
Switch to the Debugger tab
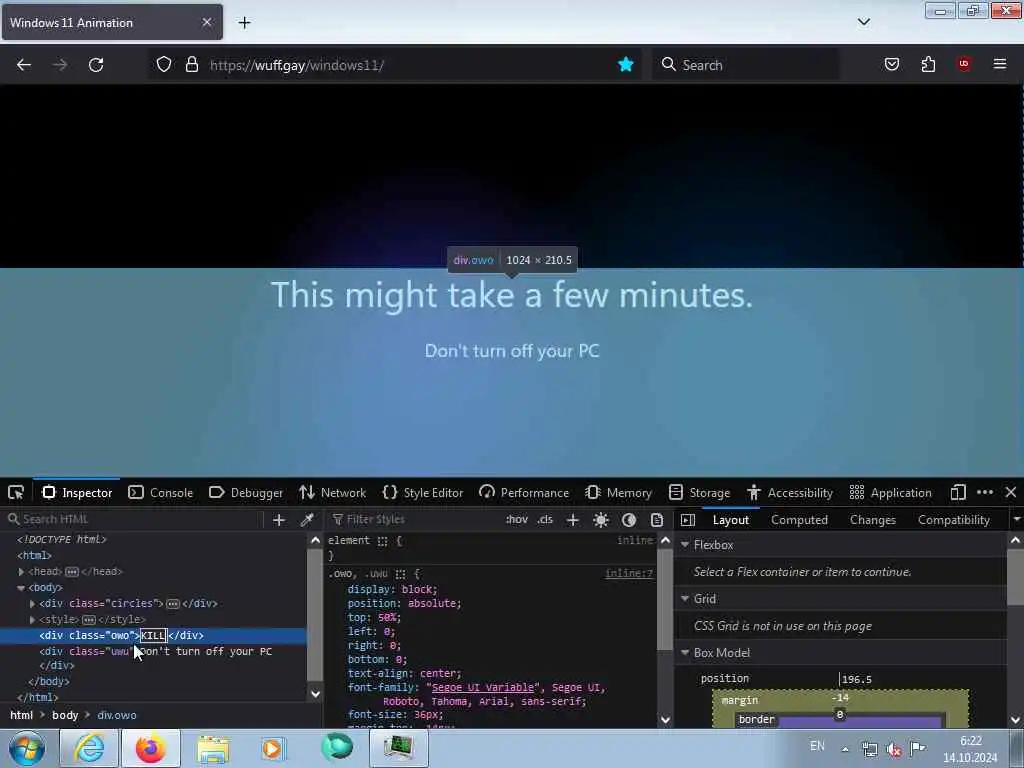coord(246,492)
